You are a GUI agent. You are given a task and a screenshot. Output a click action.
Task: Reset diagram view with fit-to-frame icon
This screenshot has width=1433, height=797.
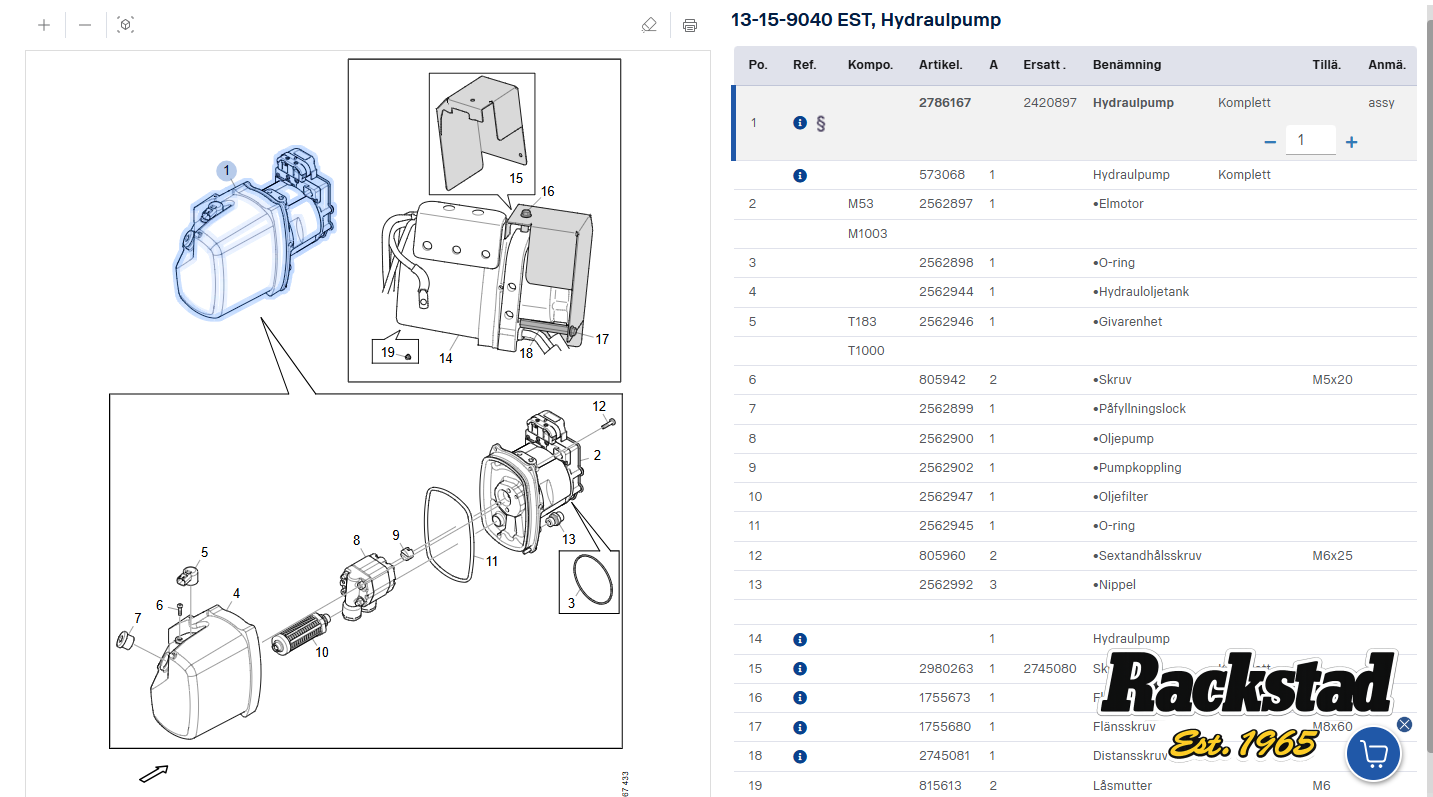pos(125,25)
